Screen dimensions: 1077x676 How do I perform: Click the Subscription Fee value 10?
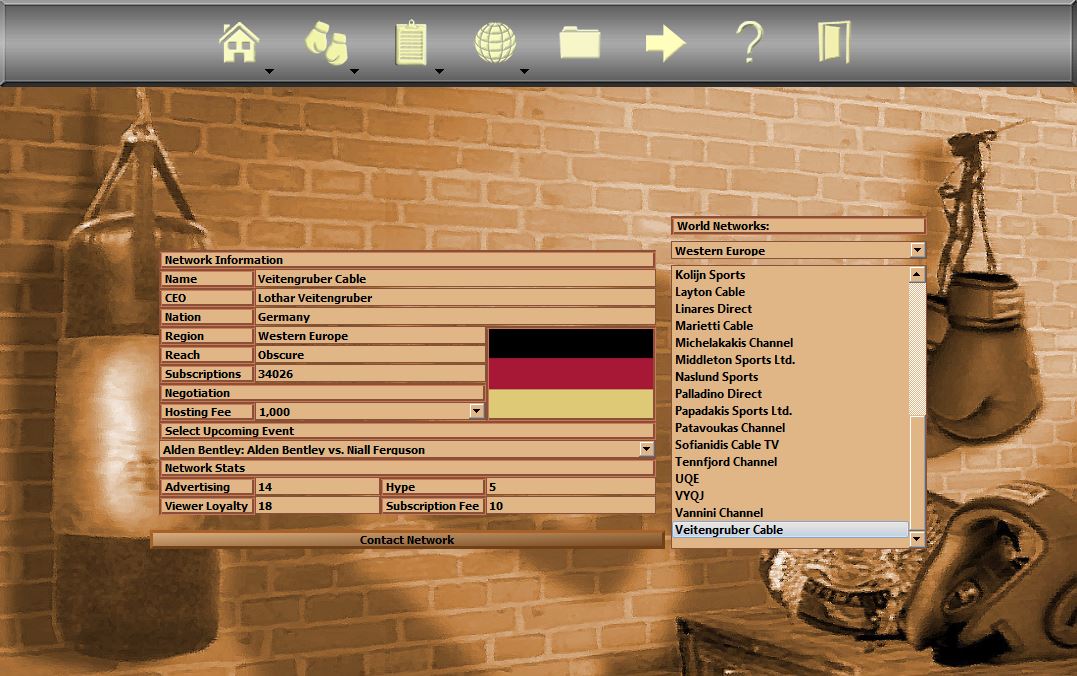(x=569, y=506)
